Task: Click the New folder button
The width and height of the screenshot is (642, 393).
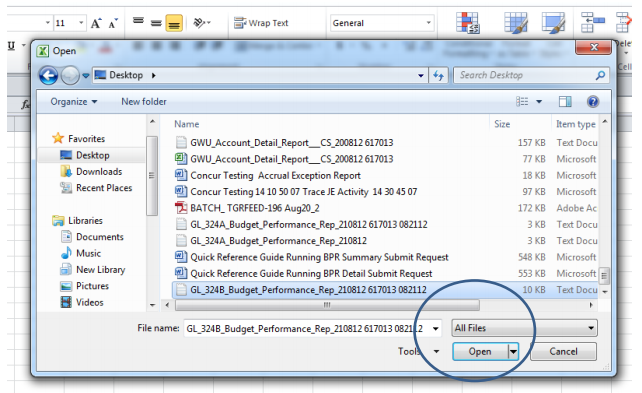Action: pyautogui.click(x=144, y=102)
